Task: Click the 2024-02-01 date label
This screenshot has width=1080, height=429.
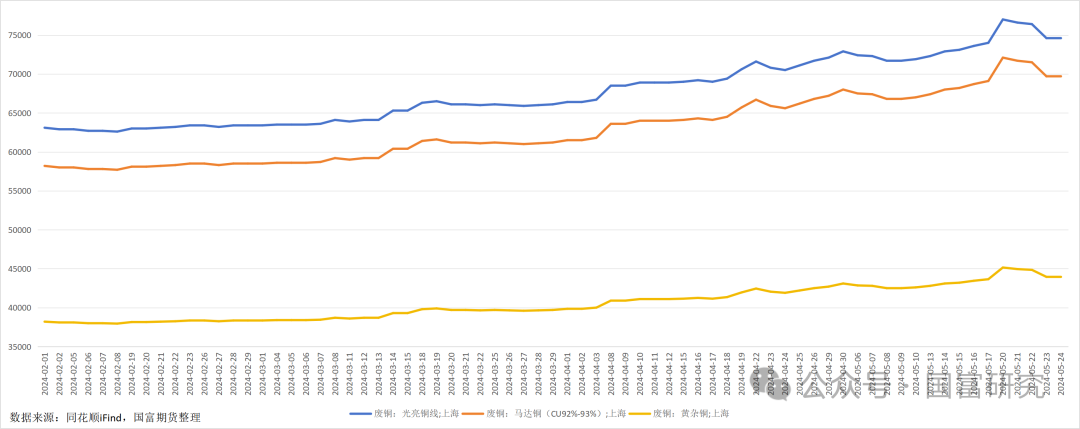Action: (x=45, y=375)
